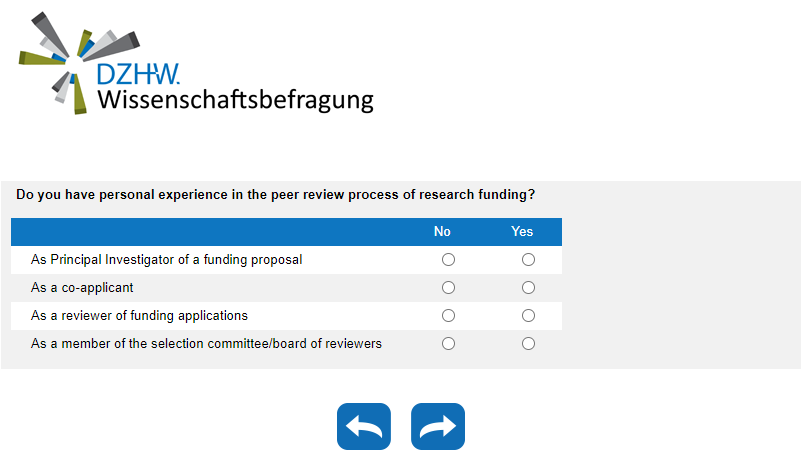Click the 'As a co-applicant' row label
Image resolution: width=801 pixels, height=460 pixels.
(82, 288)
